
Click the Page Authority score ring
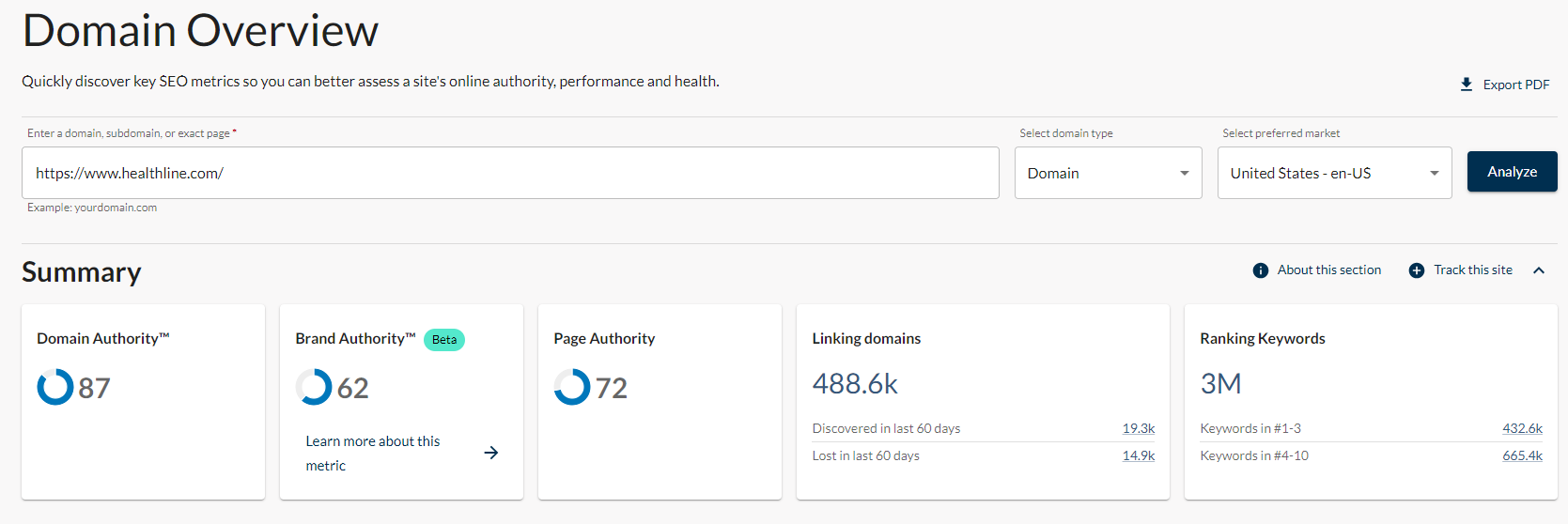tap(572, 387)
